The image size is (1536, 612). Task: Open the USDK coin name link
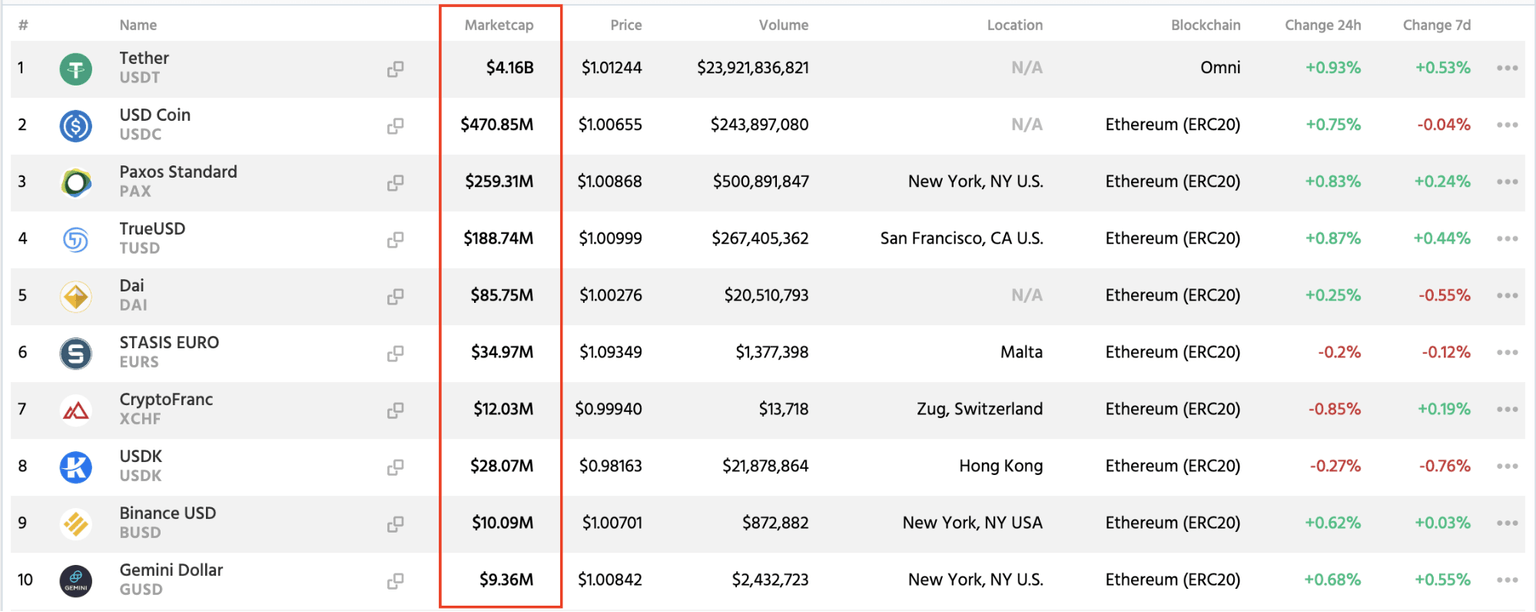(x=141, y=457)
